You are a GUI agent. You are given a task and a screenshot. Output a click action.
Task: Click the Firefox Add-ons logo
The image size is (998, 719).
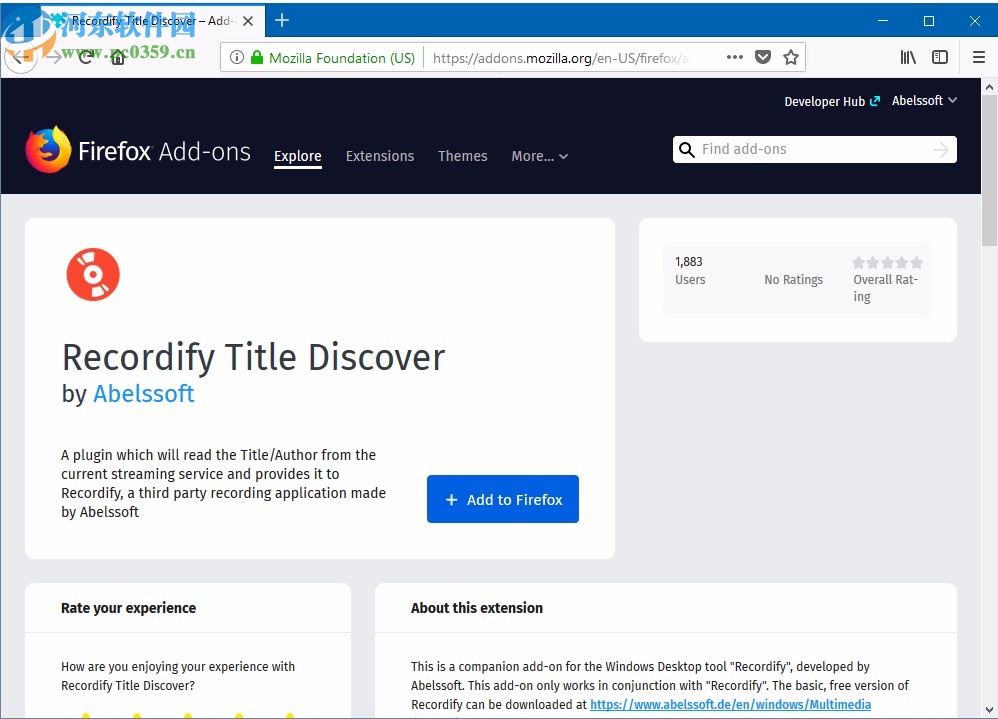[138, 150]
